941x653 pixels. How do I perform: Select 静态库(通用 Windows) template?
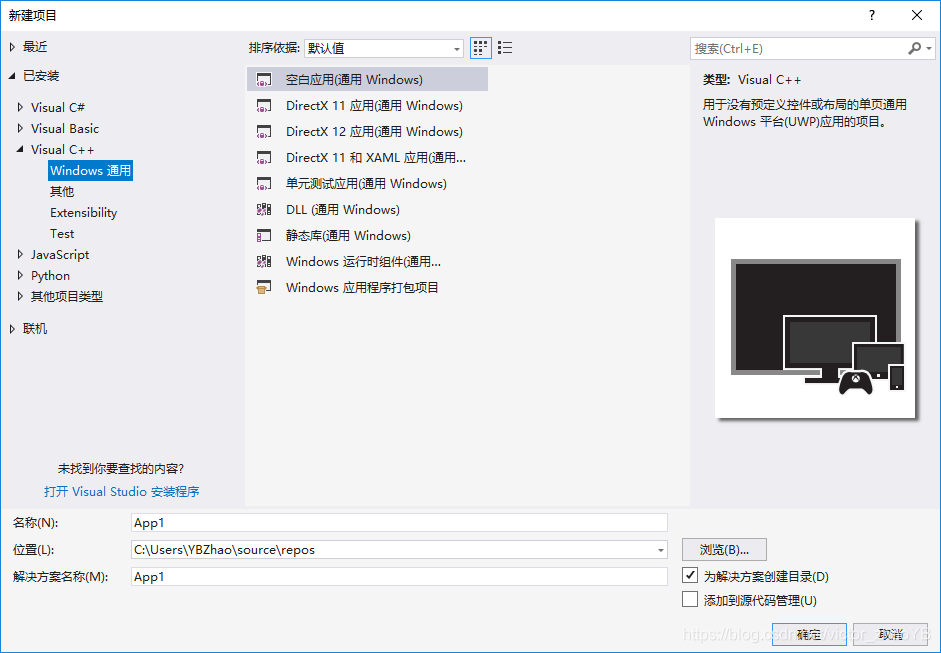tap(367, 235)
